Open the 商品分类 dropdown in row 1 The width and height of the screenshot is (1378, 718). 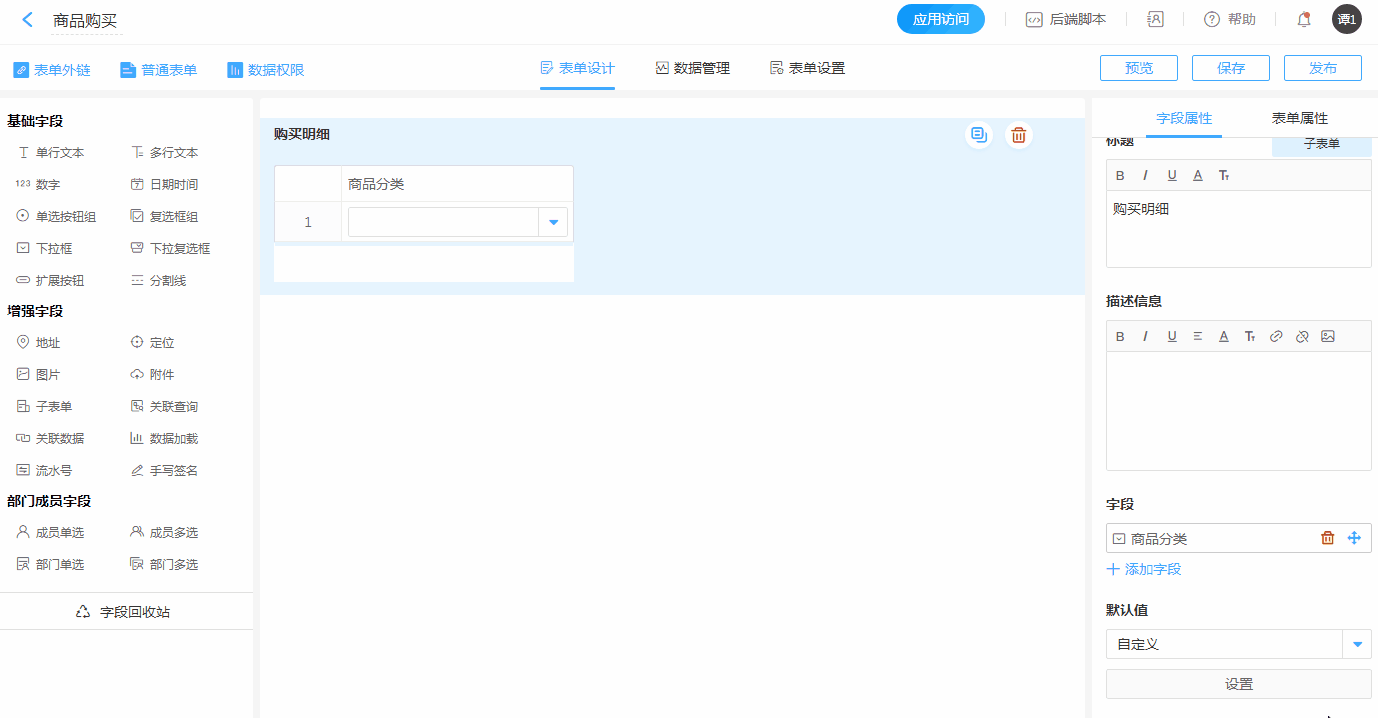click(x=553, y=222)
